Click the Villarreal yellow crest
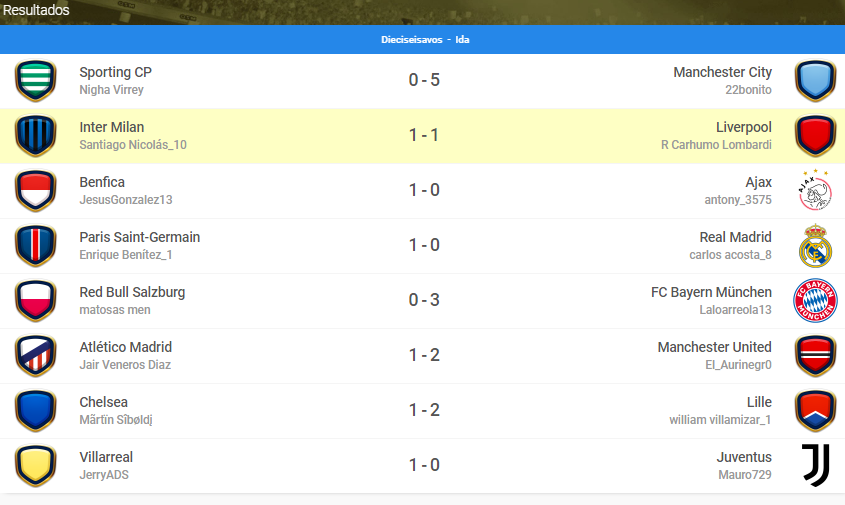Viewport: 845px width, 505px height. (36, 465)
